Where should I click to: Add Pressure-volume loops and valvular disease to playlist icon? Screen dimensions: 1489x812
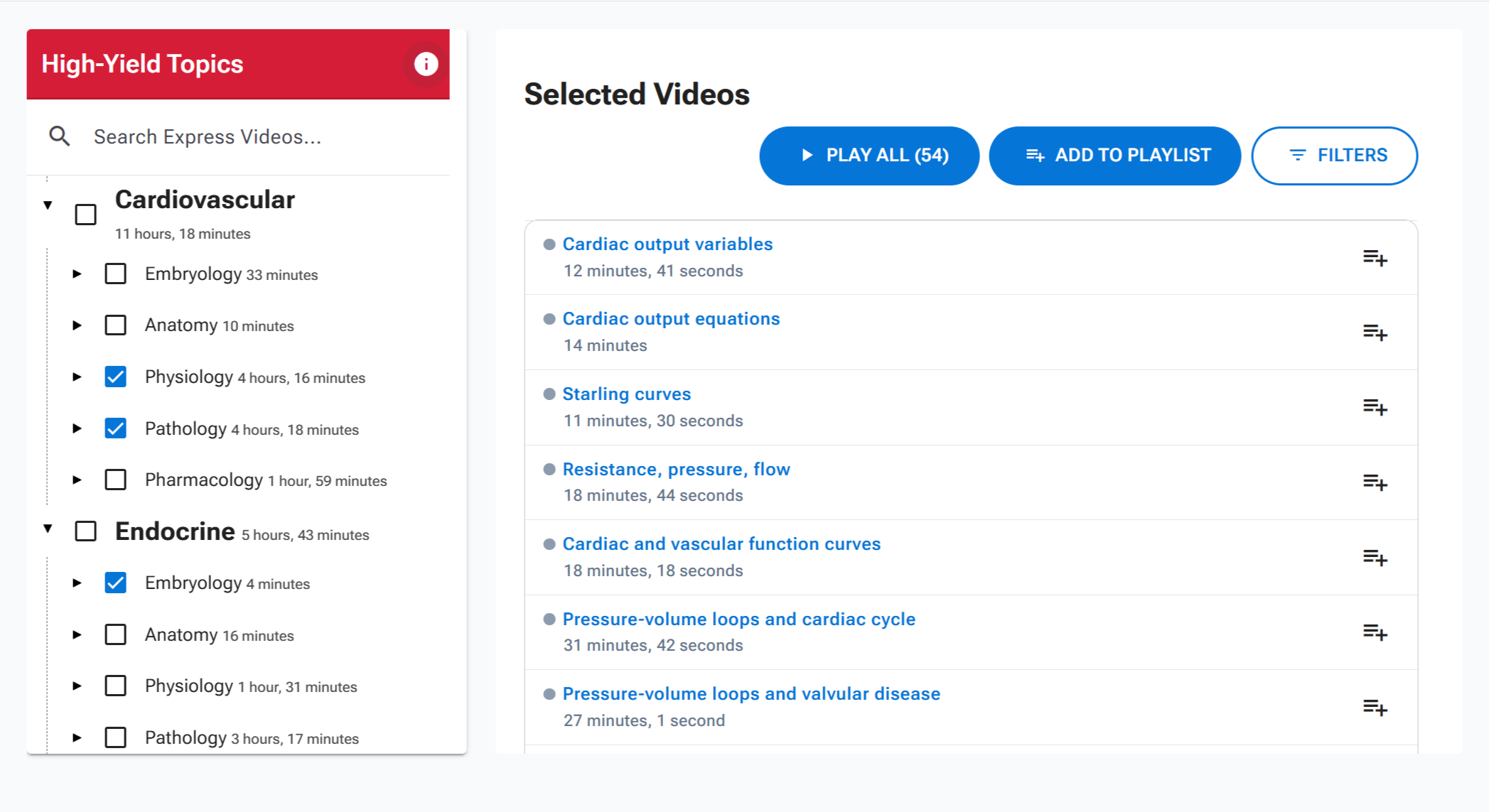[1375, 708]
